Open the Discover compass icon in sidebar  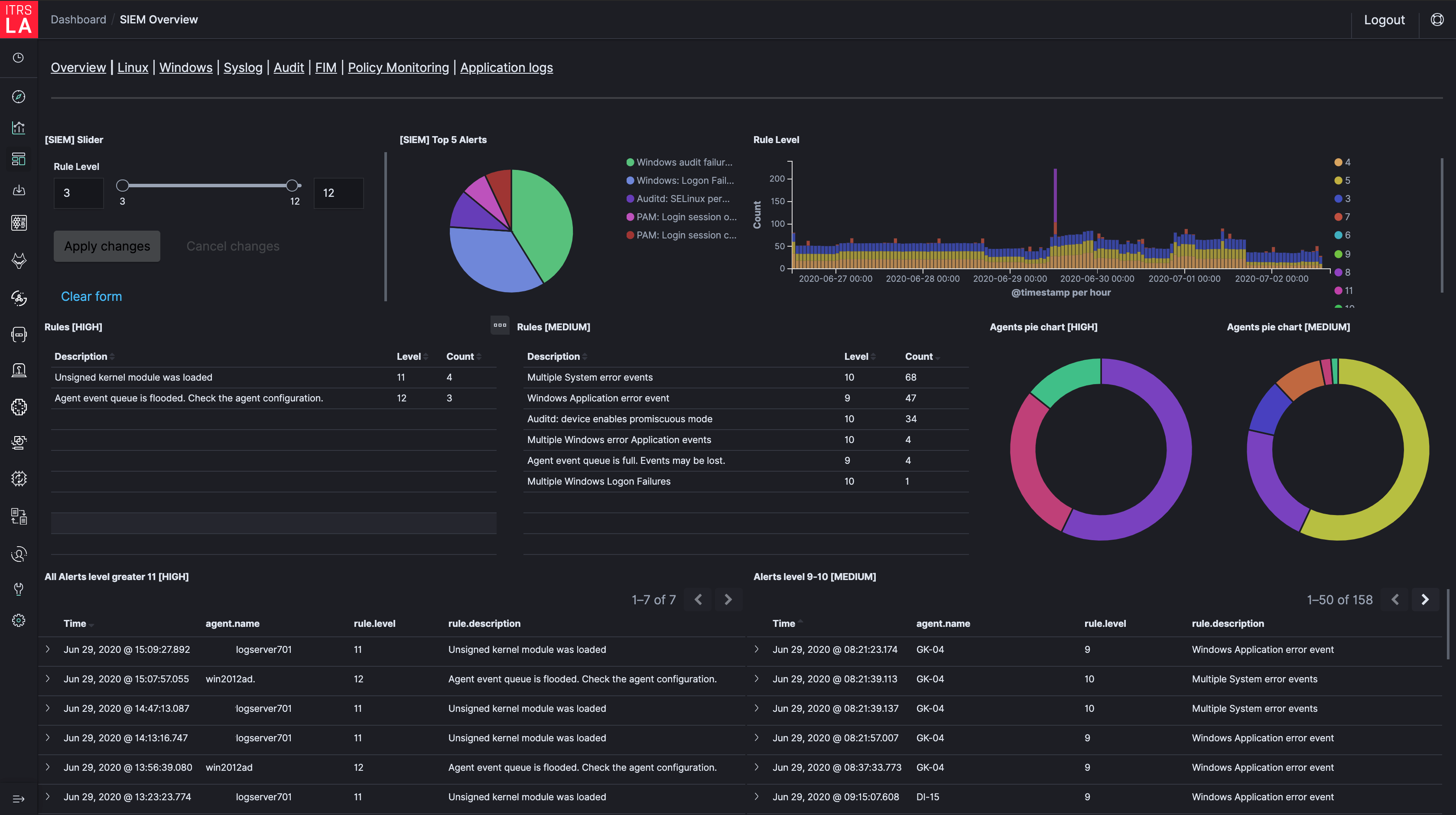19,96
